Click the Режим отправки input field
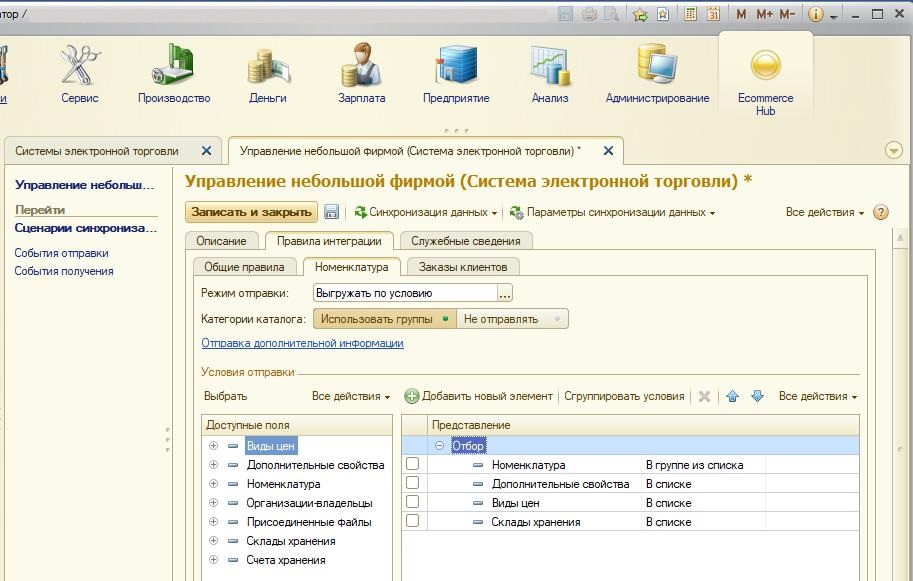This screenshot has height=581, width=913. 404,293
